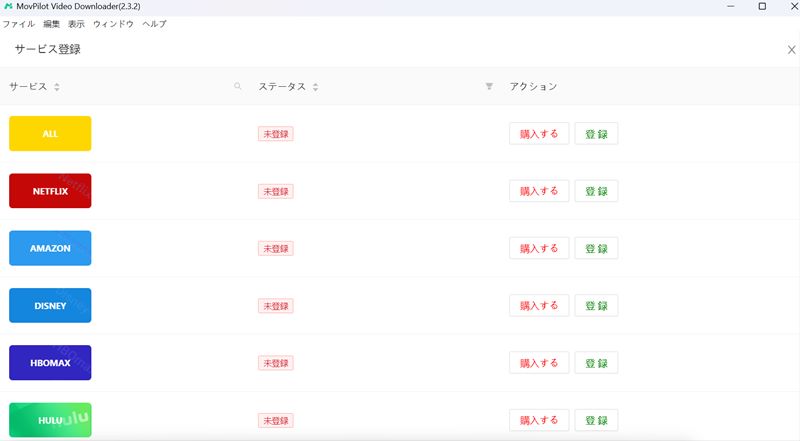The width and height of the screenshot is (800, 441).
Task: Click 登録 button for the AMAZON row
Action: tap(596, 248)
